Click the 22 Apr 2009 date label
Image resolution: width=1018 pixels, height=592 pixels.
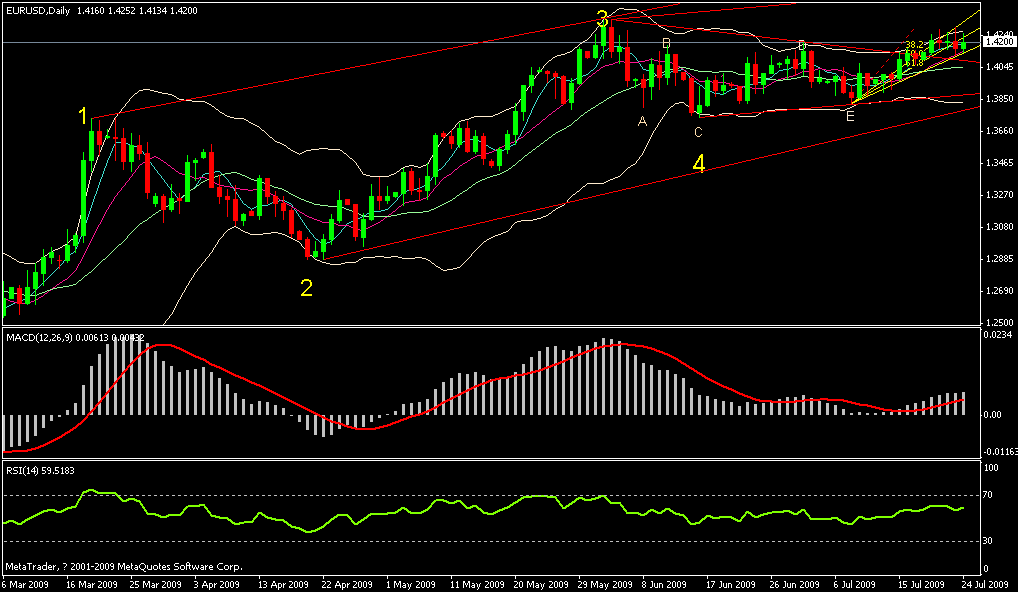(x=347, y=584)
